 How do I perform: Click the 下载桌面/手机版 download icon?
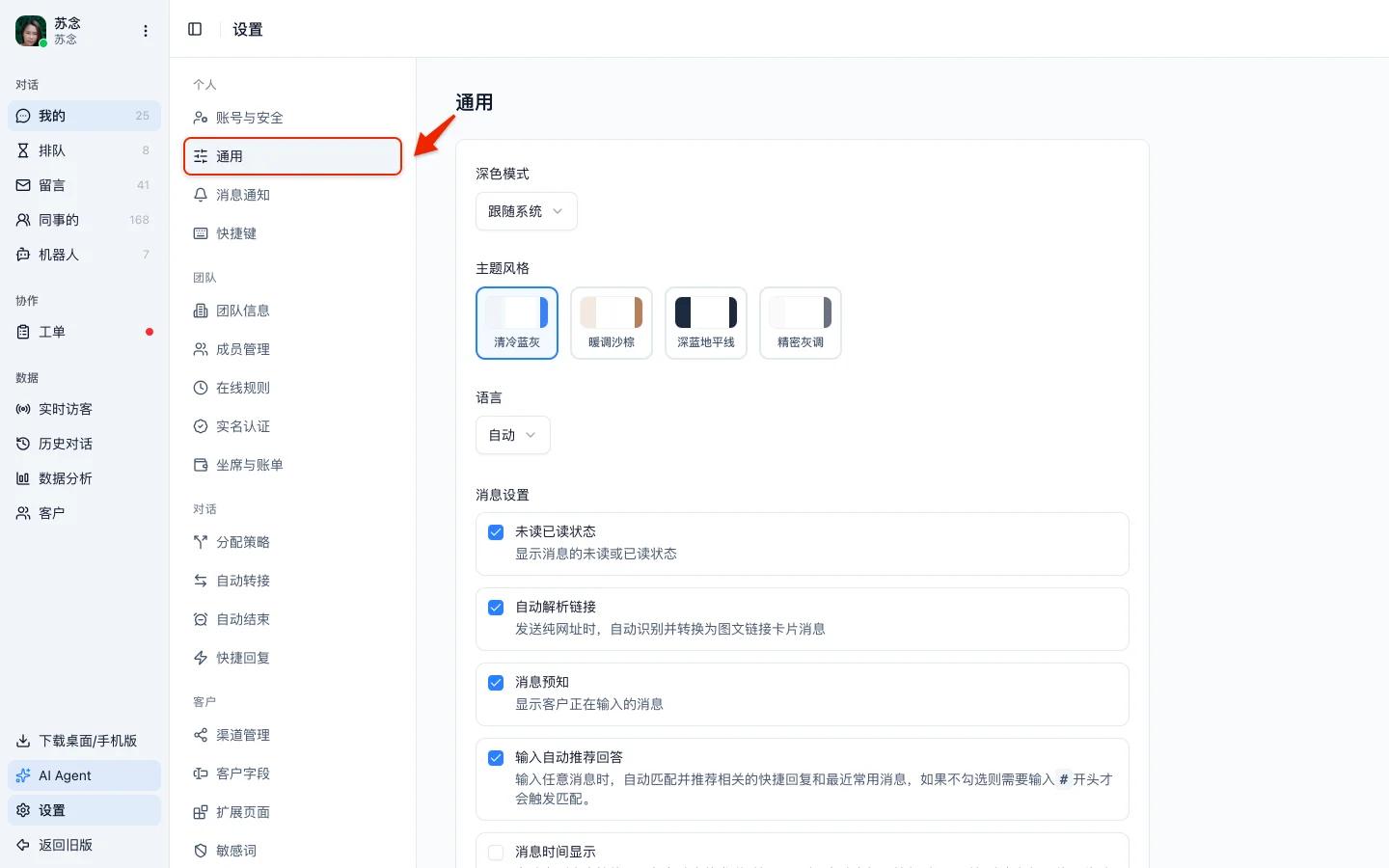(x=23, y=741)
